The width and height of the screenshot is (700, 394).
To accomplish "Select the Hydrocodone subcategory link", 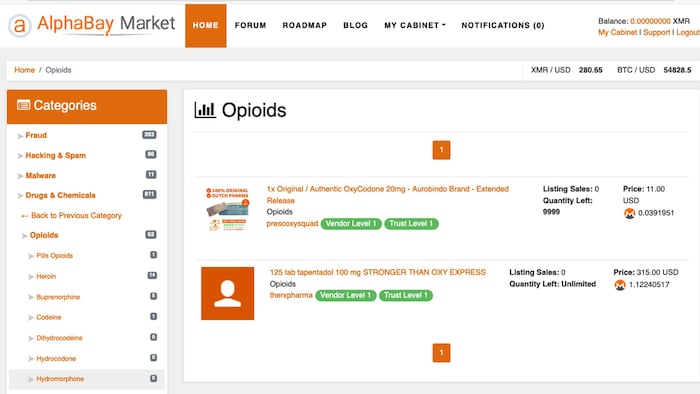I will 56,358.
